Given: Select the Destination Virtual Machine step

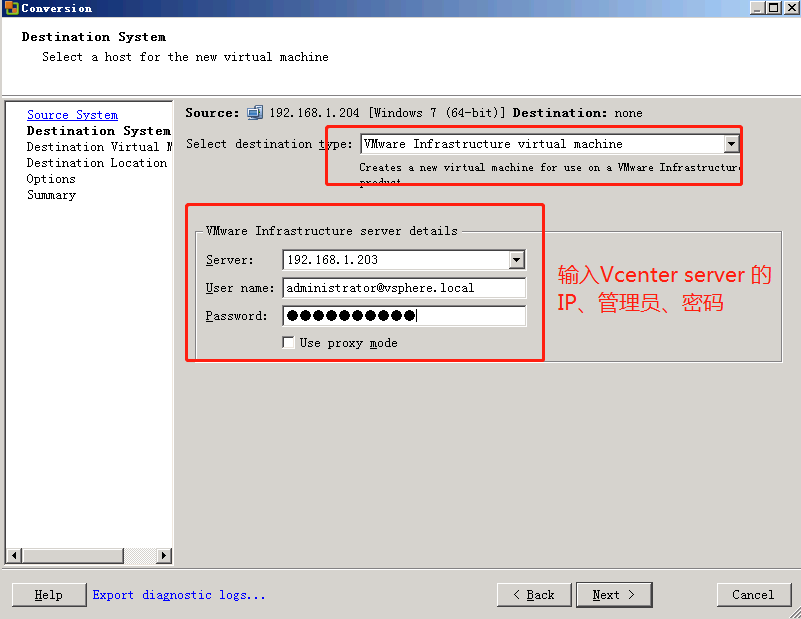Looking at the screenshot, I should click(x=99, y=147).
